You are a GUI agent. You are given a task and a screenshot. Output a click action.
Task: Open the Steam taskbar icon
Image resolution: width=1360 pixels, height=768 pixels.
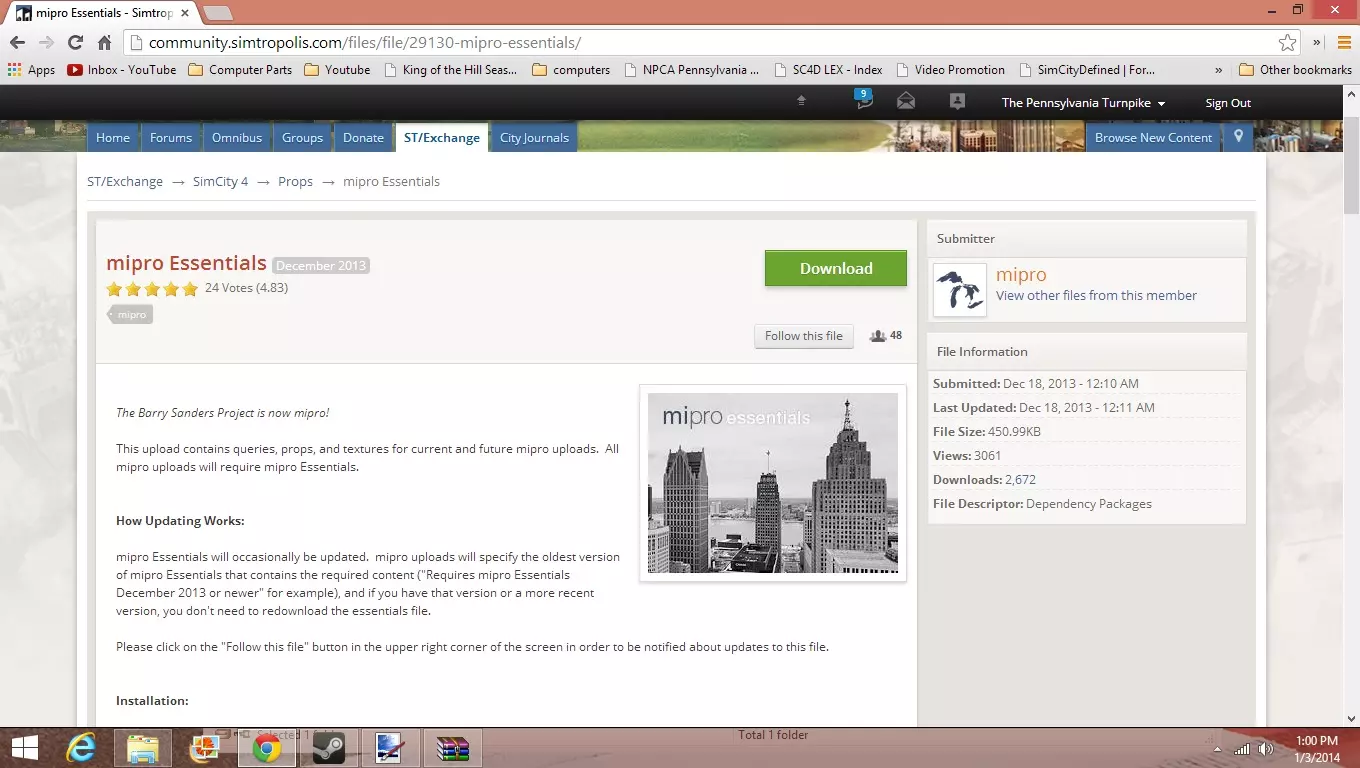(x=329, y=748)
